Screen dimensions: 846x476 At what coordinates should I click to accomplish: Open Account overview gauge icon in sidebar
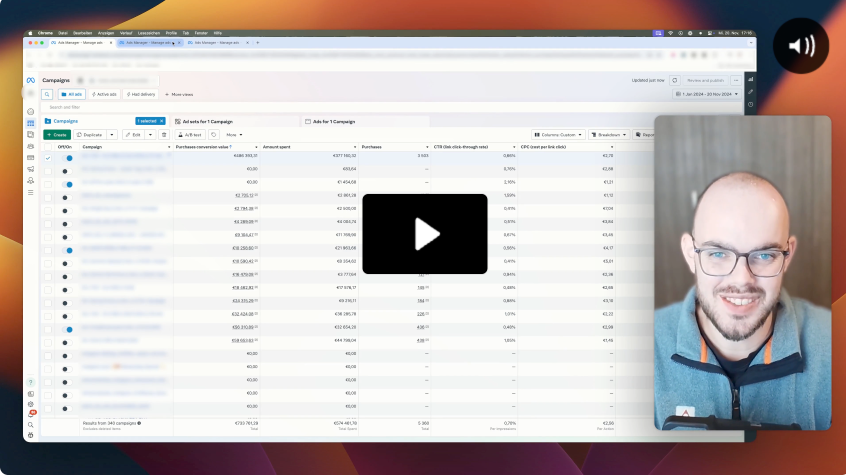31,112
